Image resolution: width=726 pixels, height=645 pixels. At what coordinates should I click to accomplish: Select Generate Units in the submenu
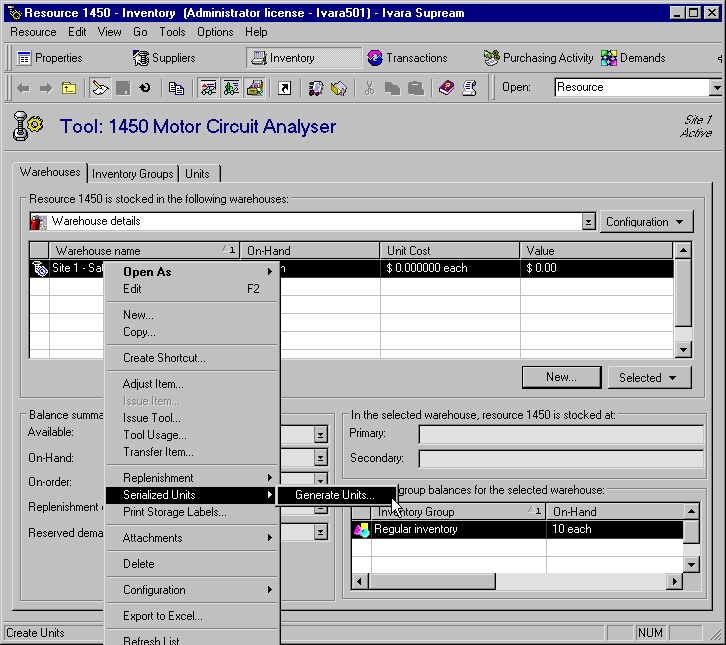click(x=335, y=495)
